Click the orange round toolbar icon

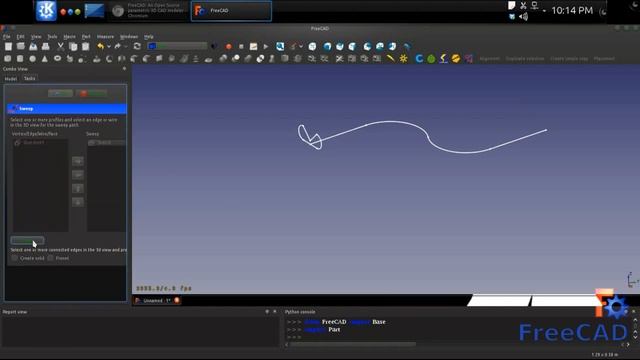[x=456, y=59]
